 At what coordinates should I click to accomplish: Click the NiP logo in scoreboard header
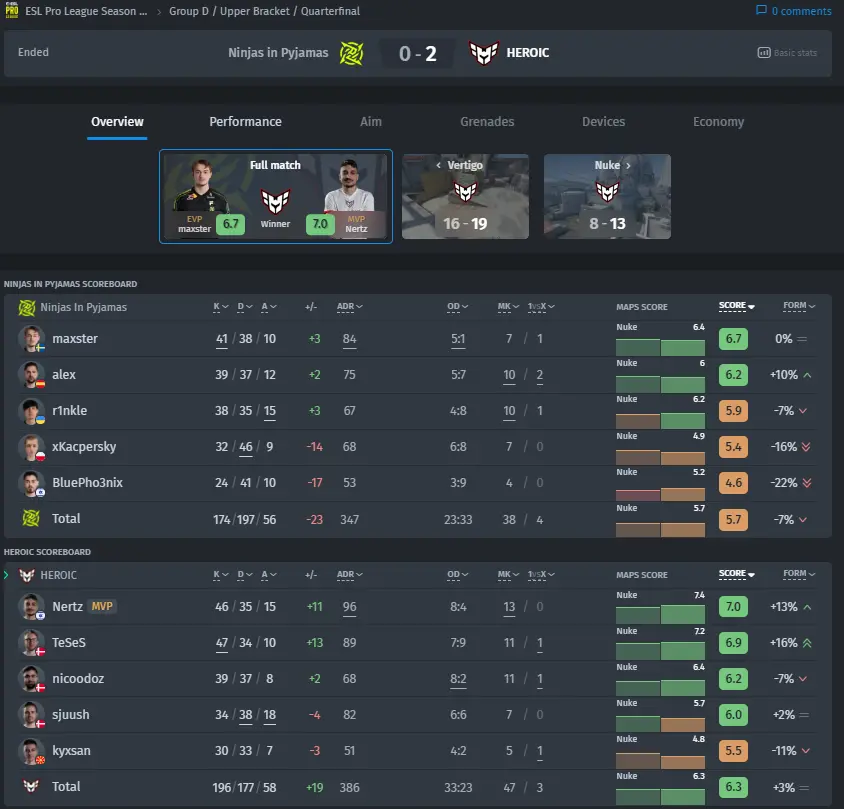tap(27, 307)
